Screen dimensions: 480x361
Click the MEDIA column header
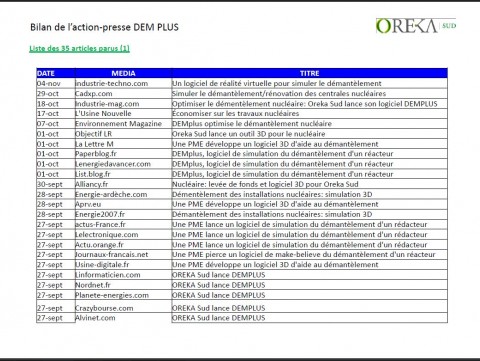point(123,73)
